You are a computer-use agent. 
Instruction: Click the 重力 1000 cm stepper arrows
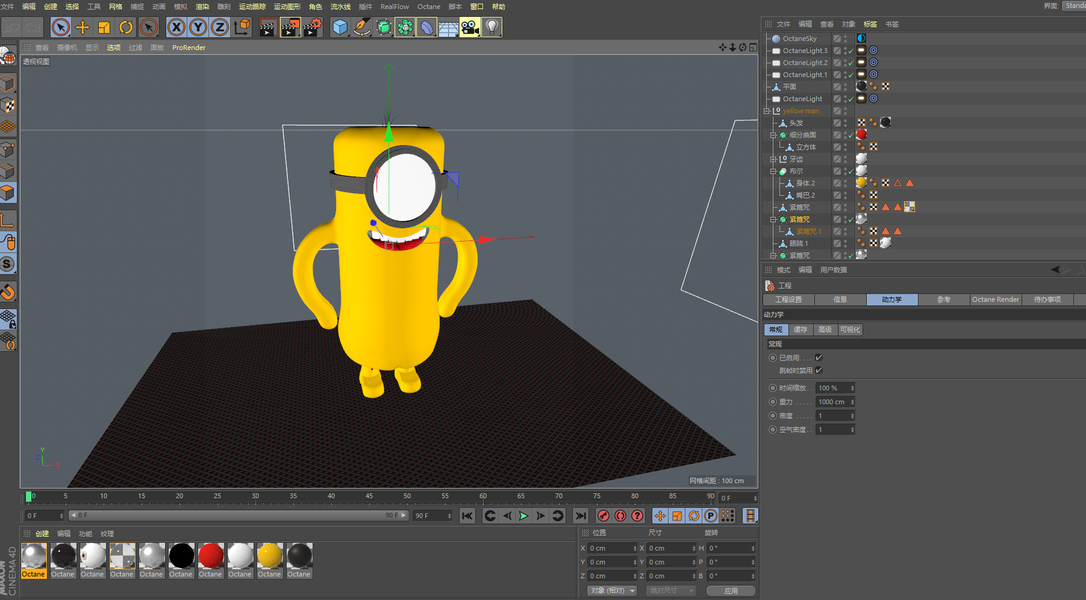pyautogui.click(x=852, y=402)
